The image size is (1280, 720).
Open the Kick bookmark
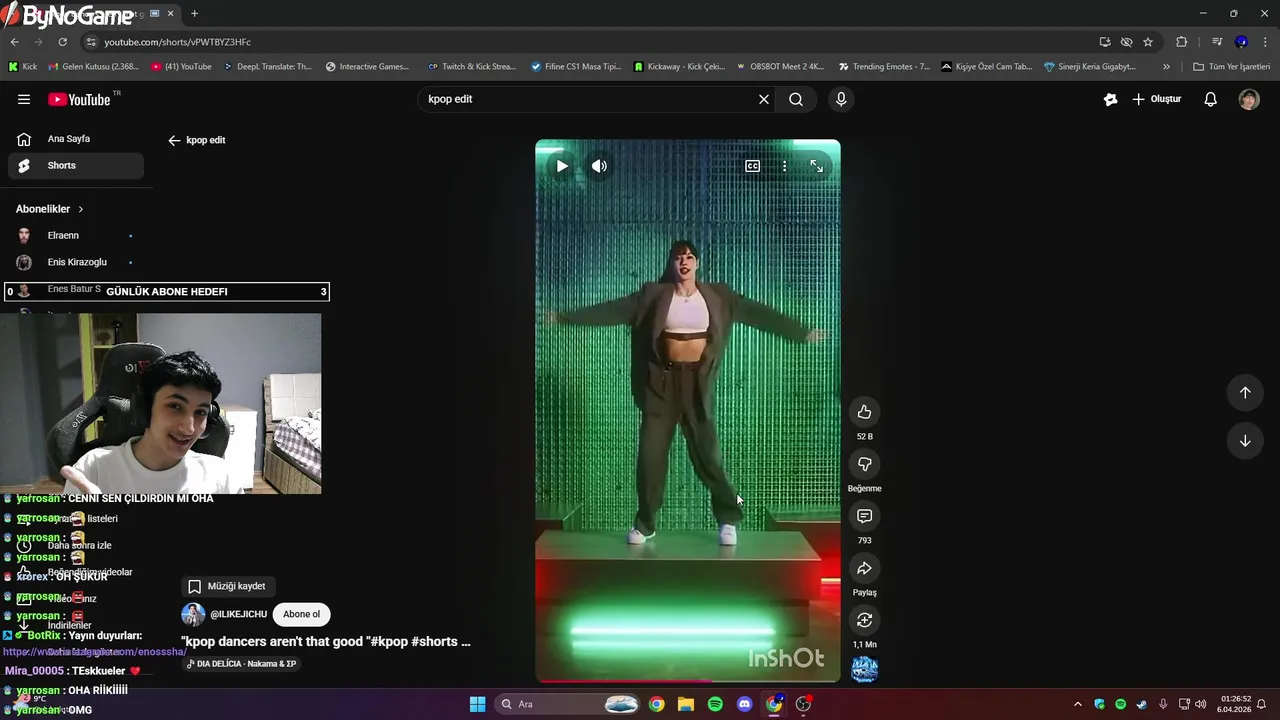pos(23,67)
